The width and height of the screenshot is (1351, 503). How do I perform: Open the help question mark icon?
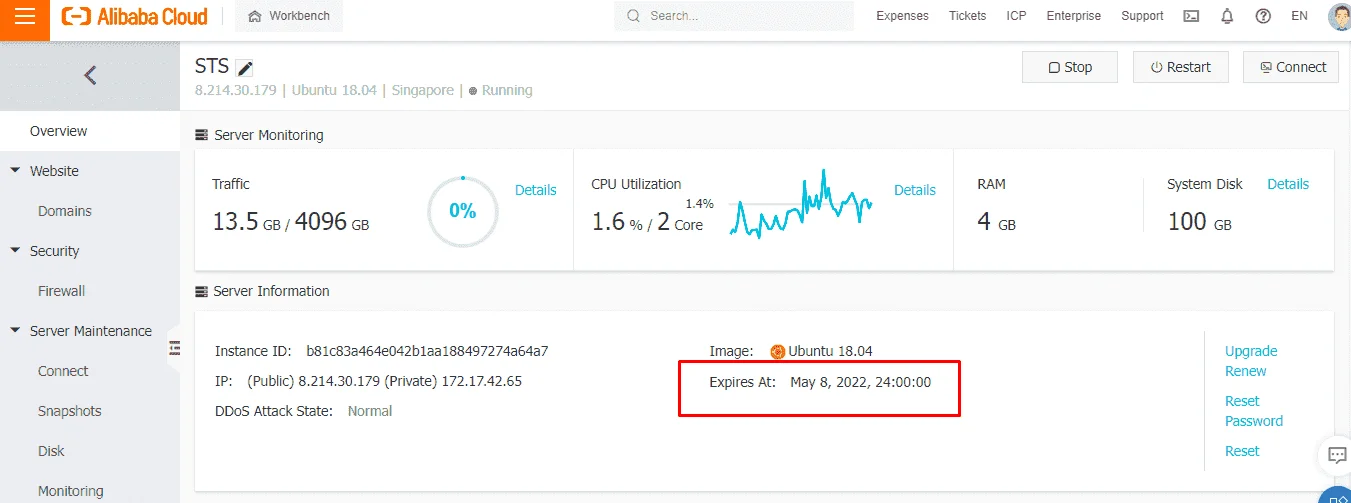pyautogui.click(x=1263, y=16)
